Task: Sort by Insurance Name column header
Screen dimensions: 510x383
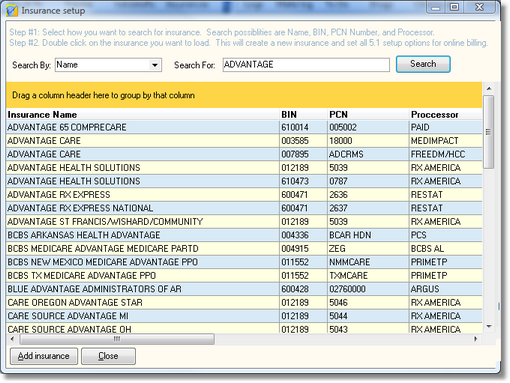Action: (143, 115)
